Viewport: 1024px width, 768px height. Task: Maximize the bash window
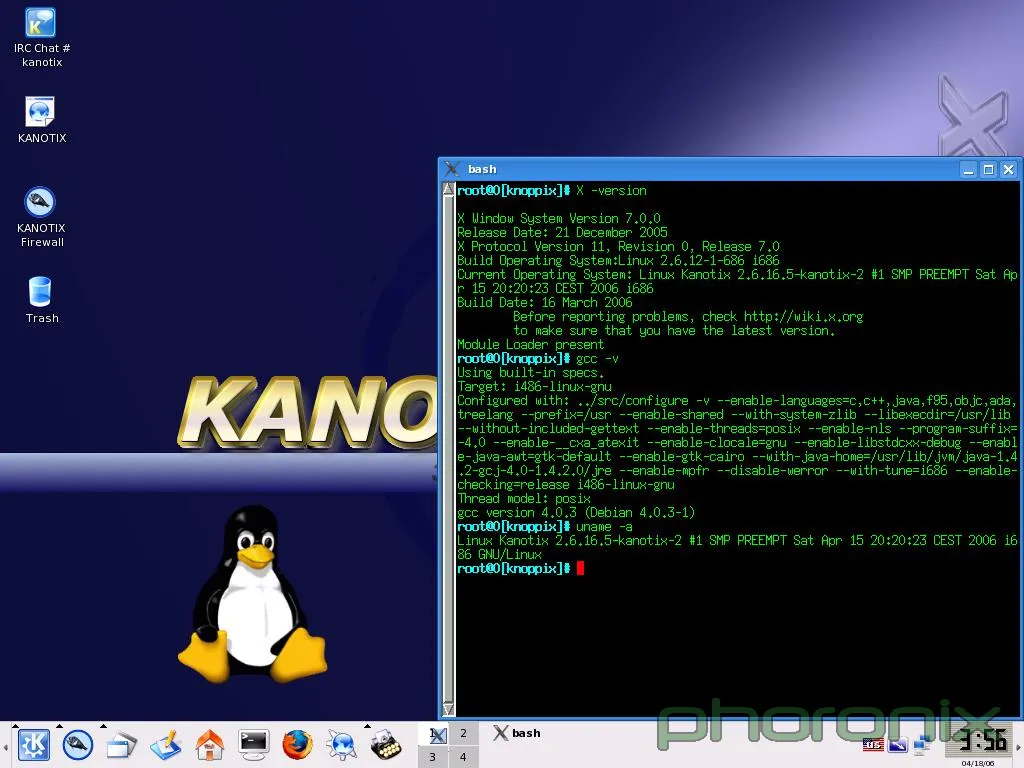989,170
